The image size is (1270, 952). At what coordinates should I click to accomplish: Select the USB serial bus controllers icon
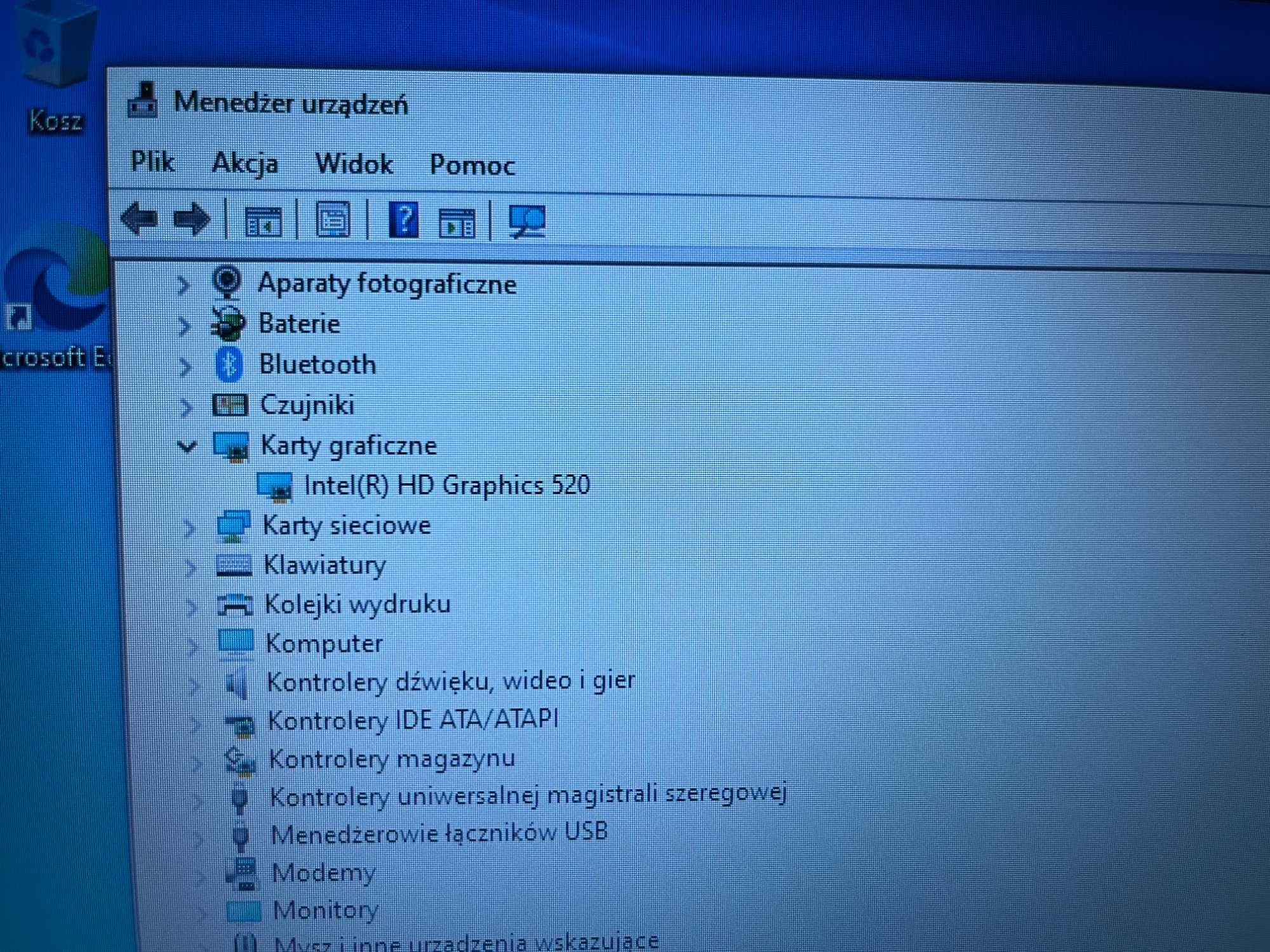(x=240, y=799)
